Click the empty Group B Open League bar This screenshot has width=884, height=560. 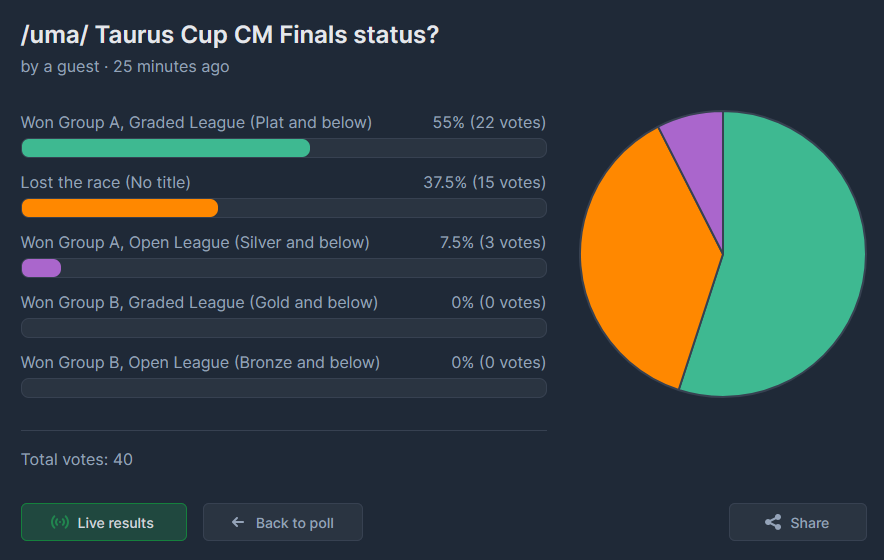284,388
